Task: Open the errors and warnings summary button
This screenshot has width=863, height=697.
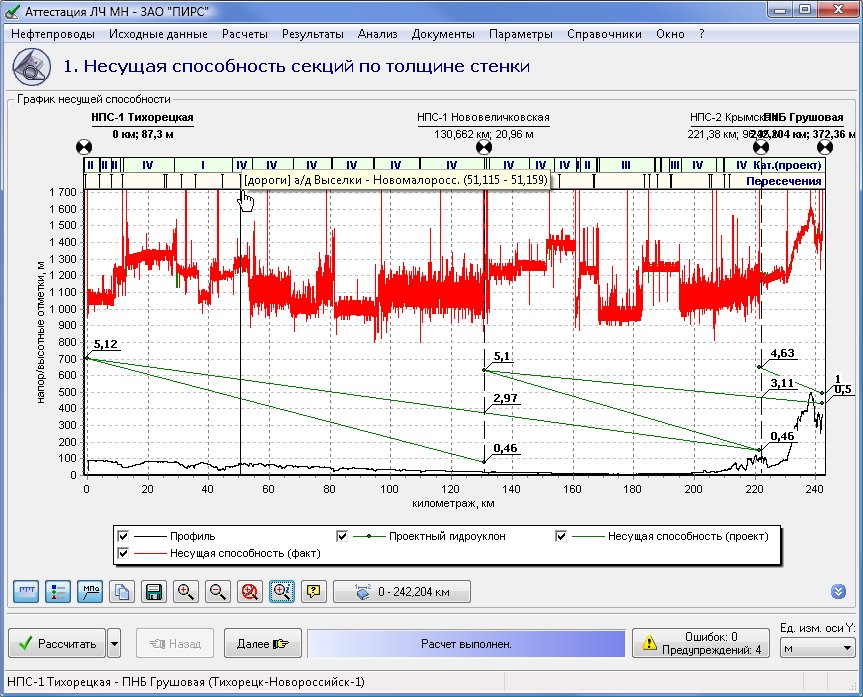Action: [x=701, y=644]
